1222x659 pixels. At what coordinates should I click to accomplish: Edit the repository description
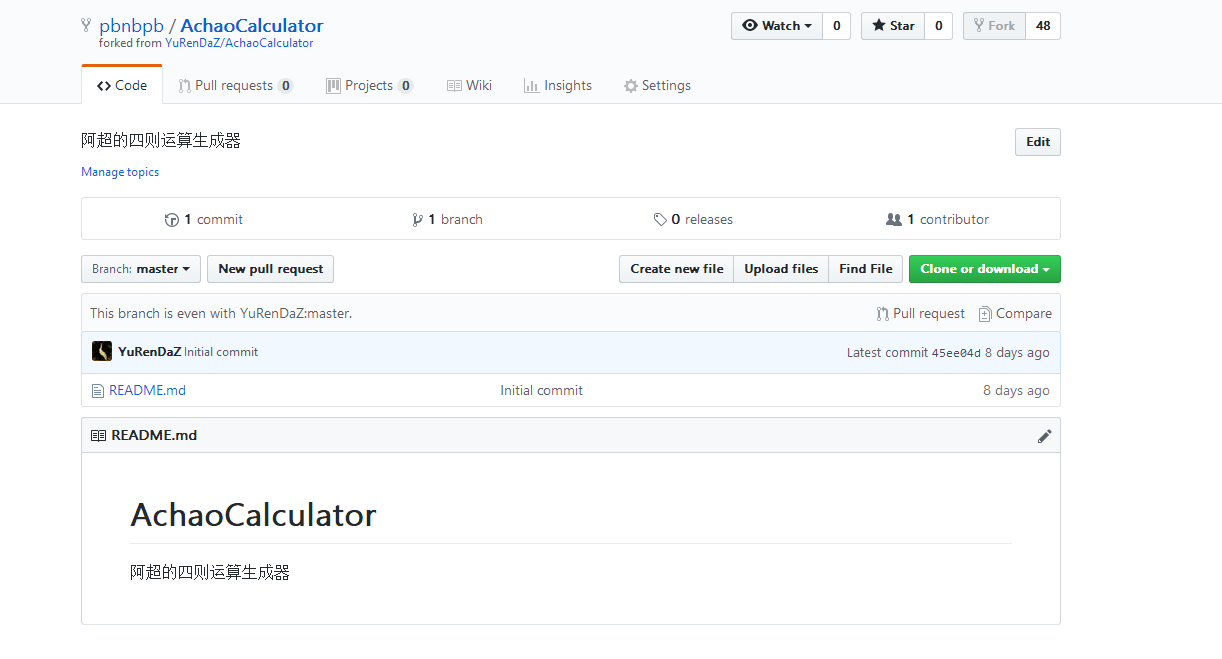[1038, 142]
